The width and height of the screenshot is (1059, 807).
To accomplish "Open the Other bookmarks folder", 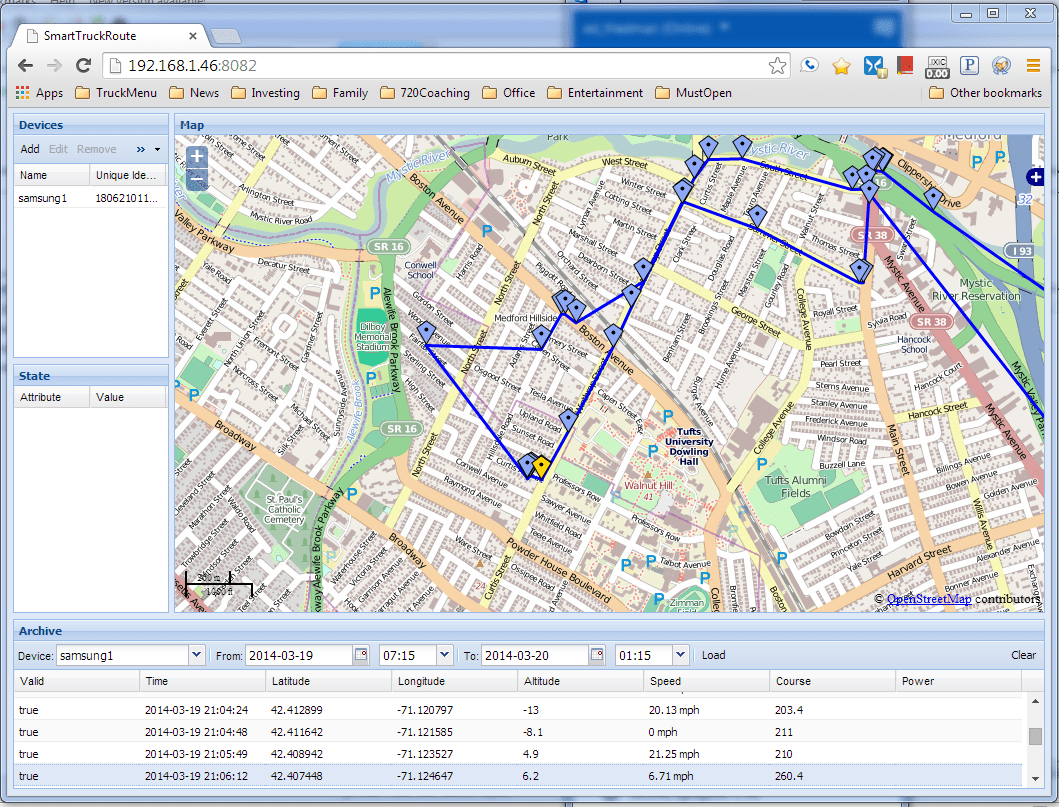I will coord(985,93).
